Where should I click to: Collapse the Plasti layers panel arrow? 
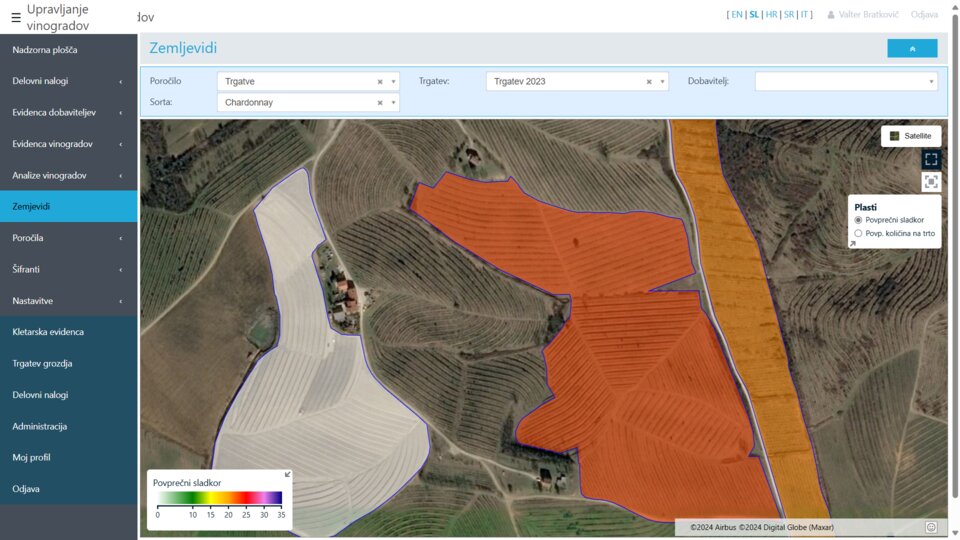[x=853, y=243]
